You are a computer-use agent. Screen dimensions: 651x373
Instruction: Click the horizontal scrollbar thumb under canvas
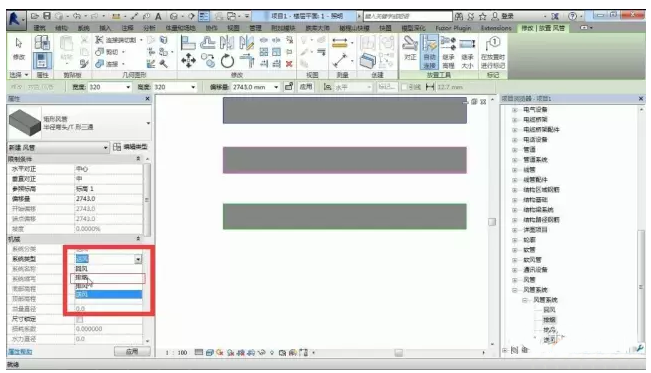399,353
